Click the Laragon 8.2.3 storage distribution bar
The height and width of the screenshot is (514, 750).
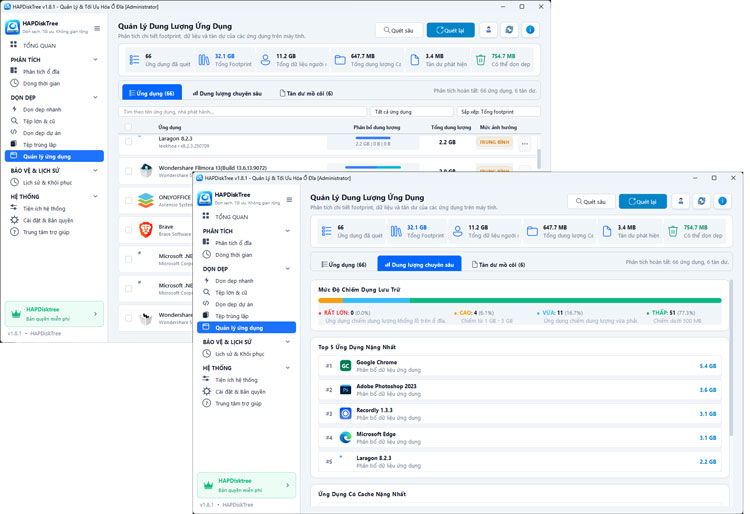(373, 138)
